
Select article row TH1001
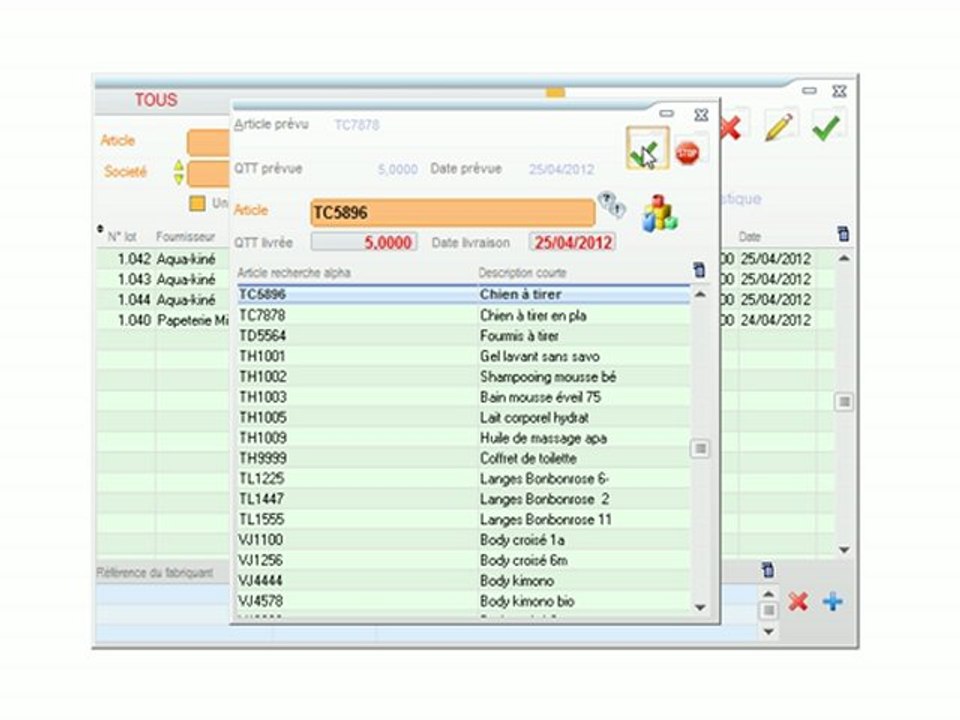[463, 356]
